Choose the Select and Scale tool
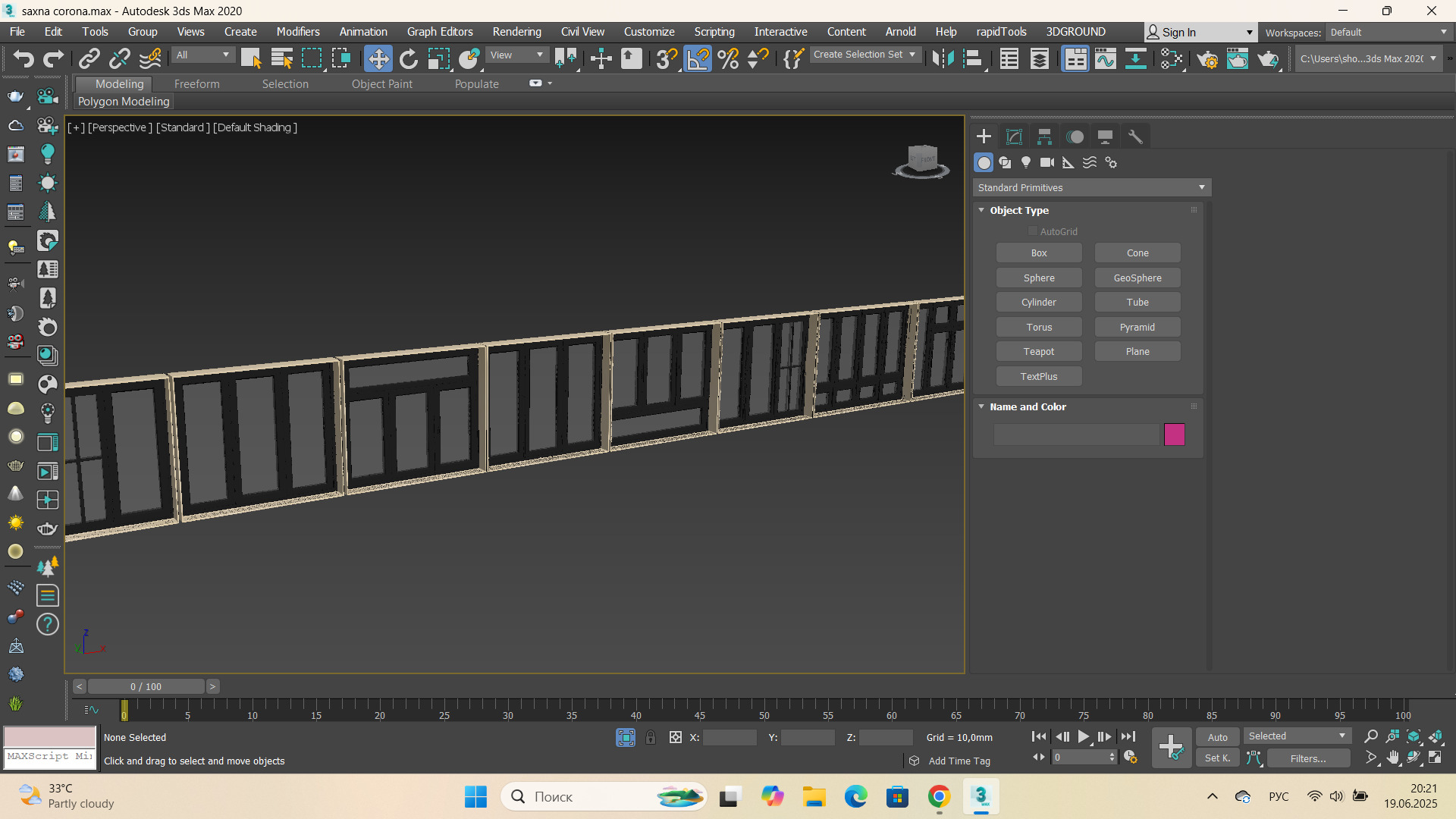This screenshot has height=819, width=1456. click(438, 58)
